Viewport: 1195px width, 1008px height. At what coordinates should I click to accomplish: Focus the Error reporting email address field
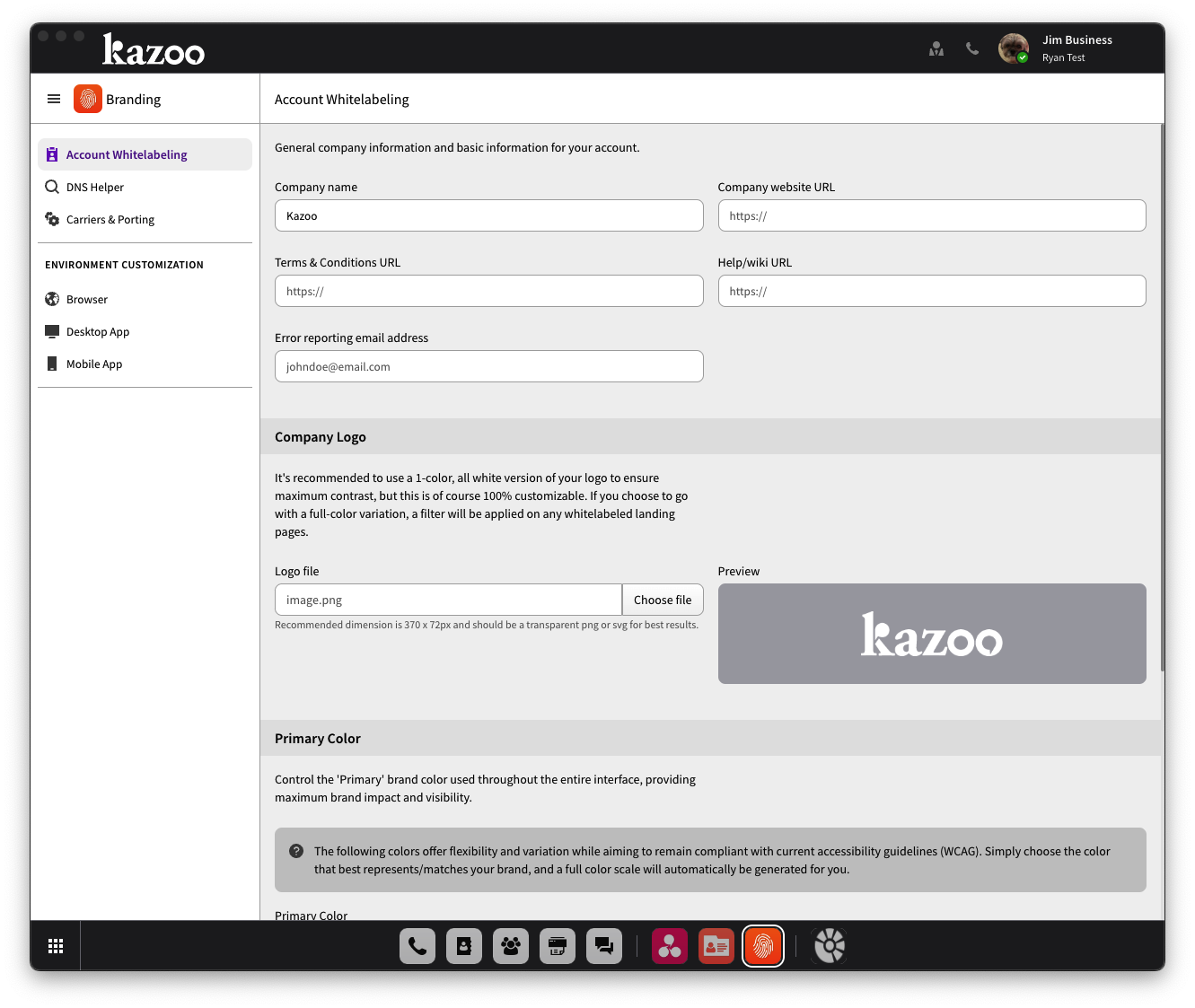point(489,366)
